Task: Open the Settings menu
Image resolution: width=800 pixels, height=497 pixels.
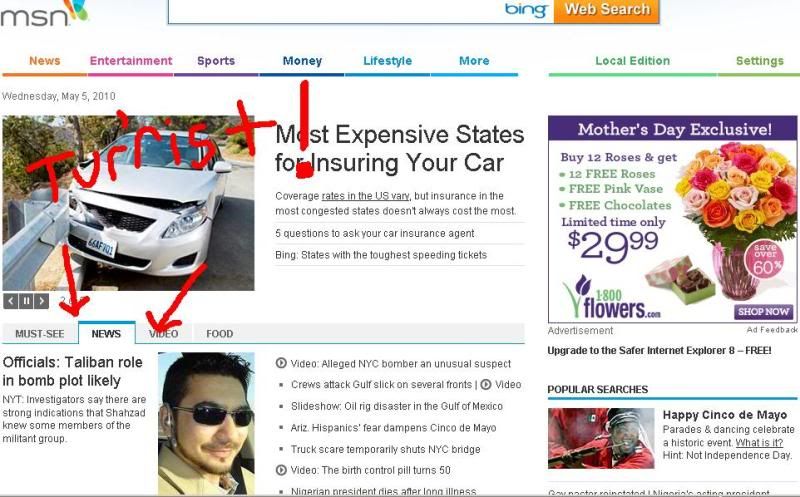Action: click(x=759, y=61)
